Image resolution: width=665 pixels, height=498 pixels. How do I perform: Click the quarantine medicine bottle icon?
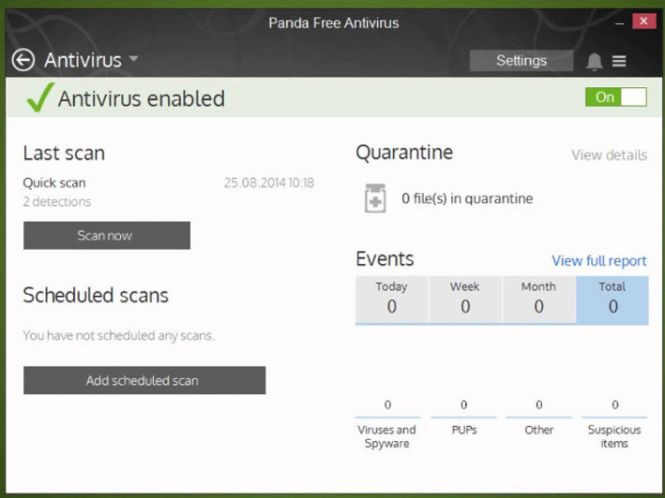coord(375,198)
